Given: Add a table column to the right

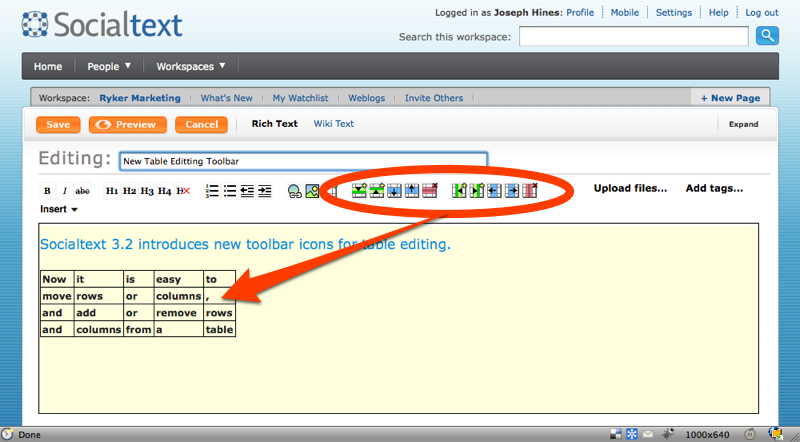Looking at the screenshot, I should tap(477, 190).
